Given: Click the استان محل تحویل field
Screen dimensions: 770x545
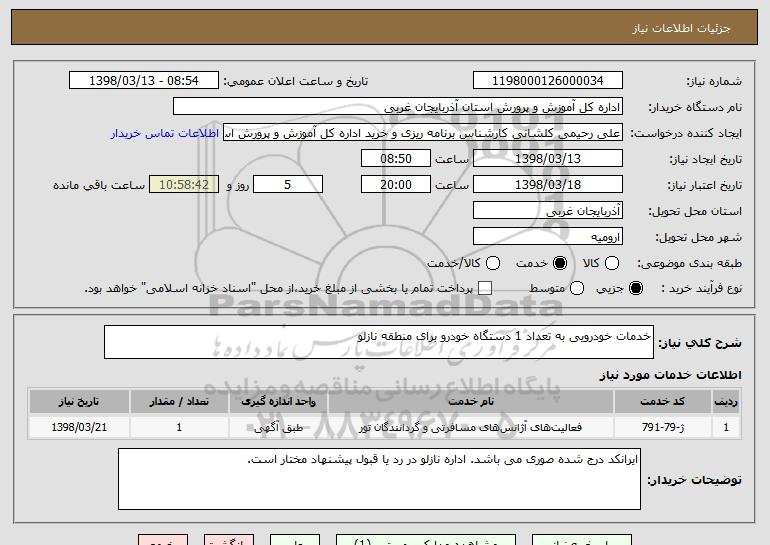Looking at the screenshot, I should tap(548, 211).
